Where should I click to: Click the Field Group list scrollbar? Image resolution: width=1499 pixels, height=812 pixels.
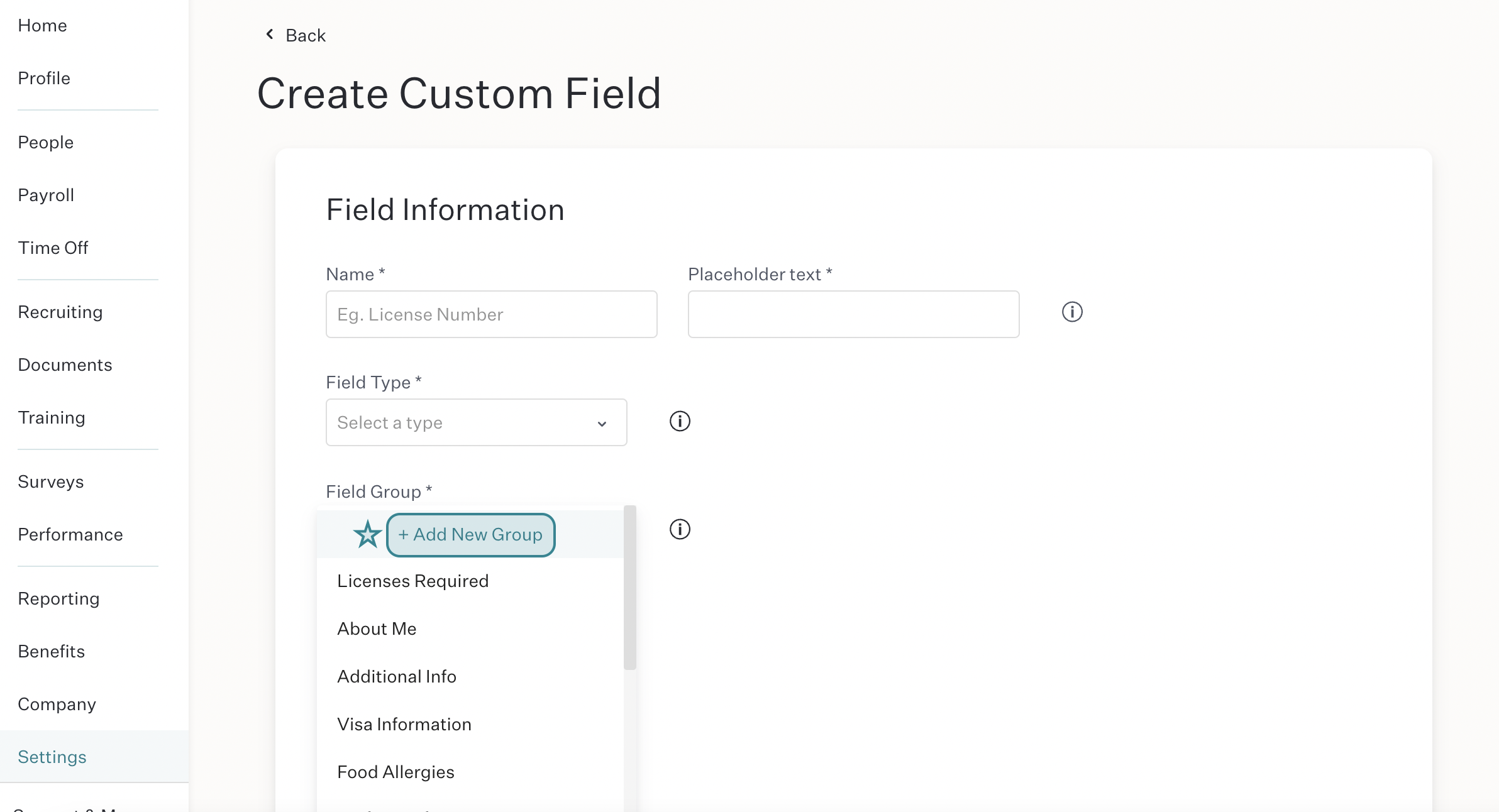[630, 588]
